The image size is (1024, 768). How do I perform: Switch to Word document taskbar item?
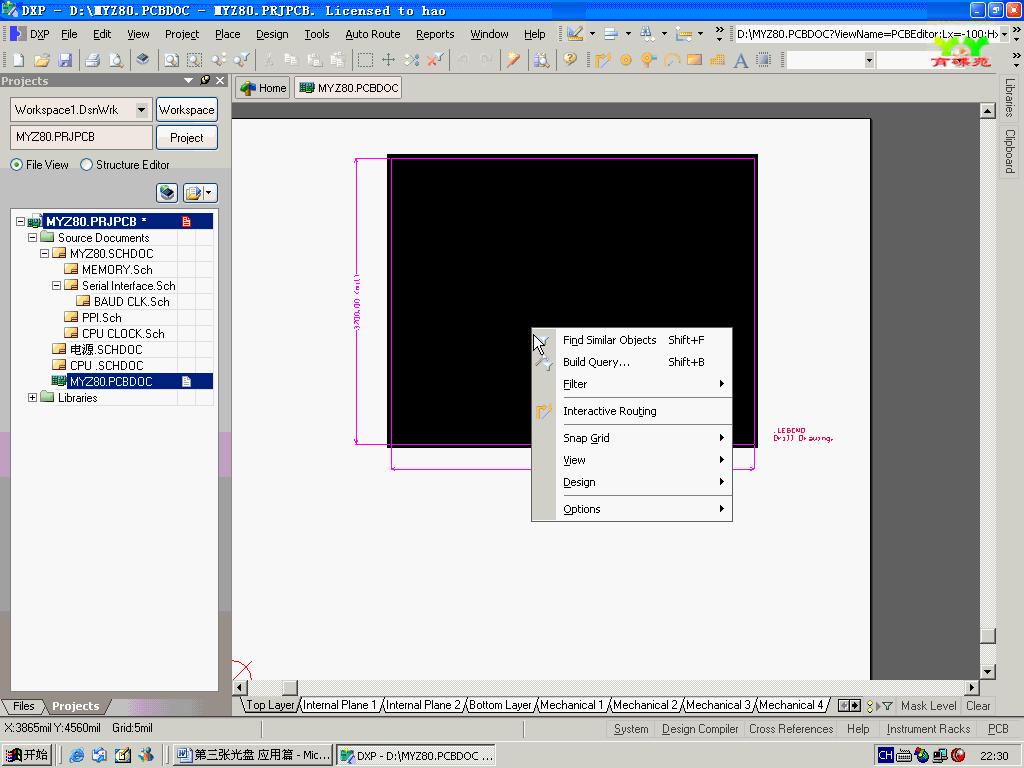coord(253,755)
